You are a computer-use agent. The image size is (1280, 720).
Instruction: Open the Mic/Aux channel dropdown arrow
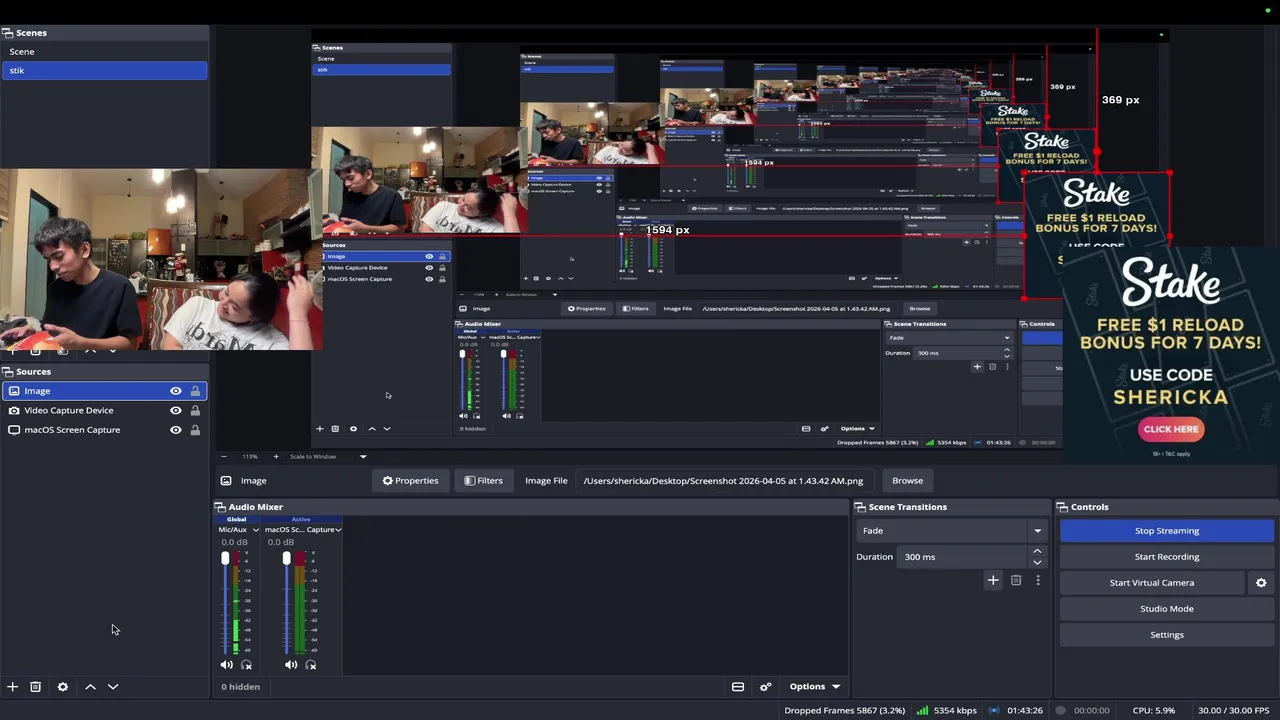(255, 530)
